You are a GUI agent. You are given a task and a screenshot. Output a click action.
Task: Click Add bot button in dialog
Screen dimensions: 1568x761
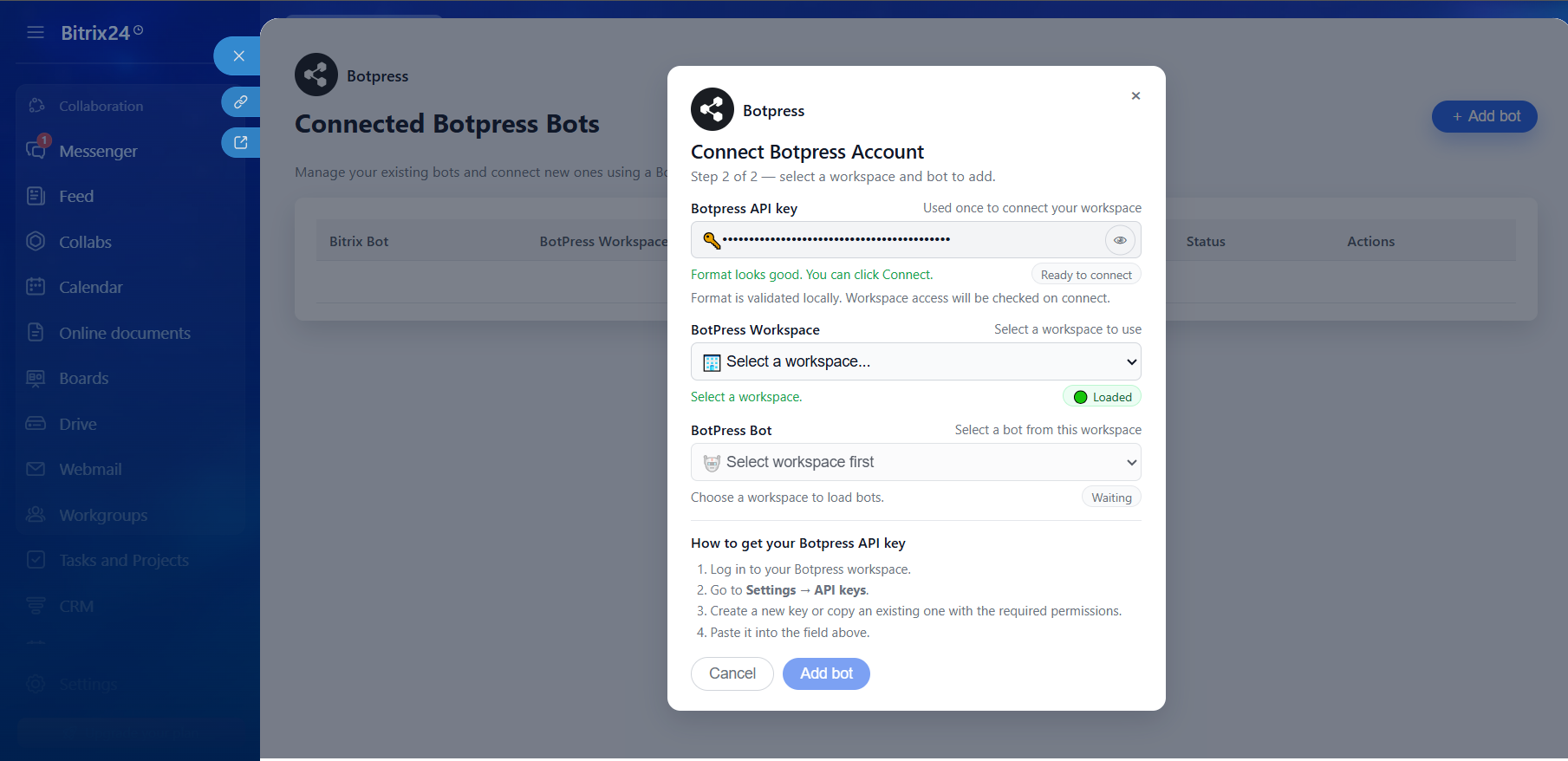tap(825, 673)
